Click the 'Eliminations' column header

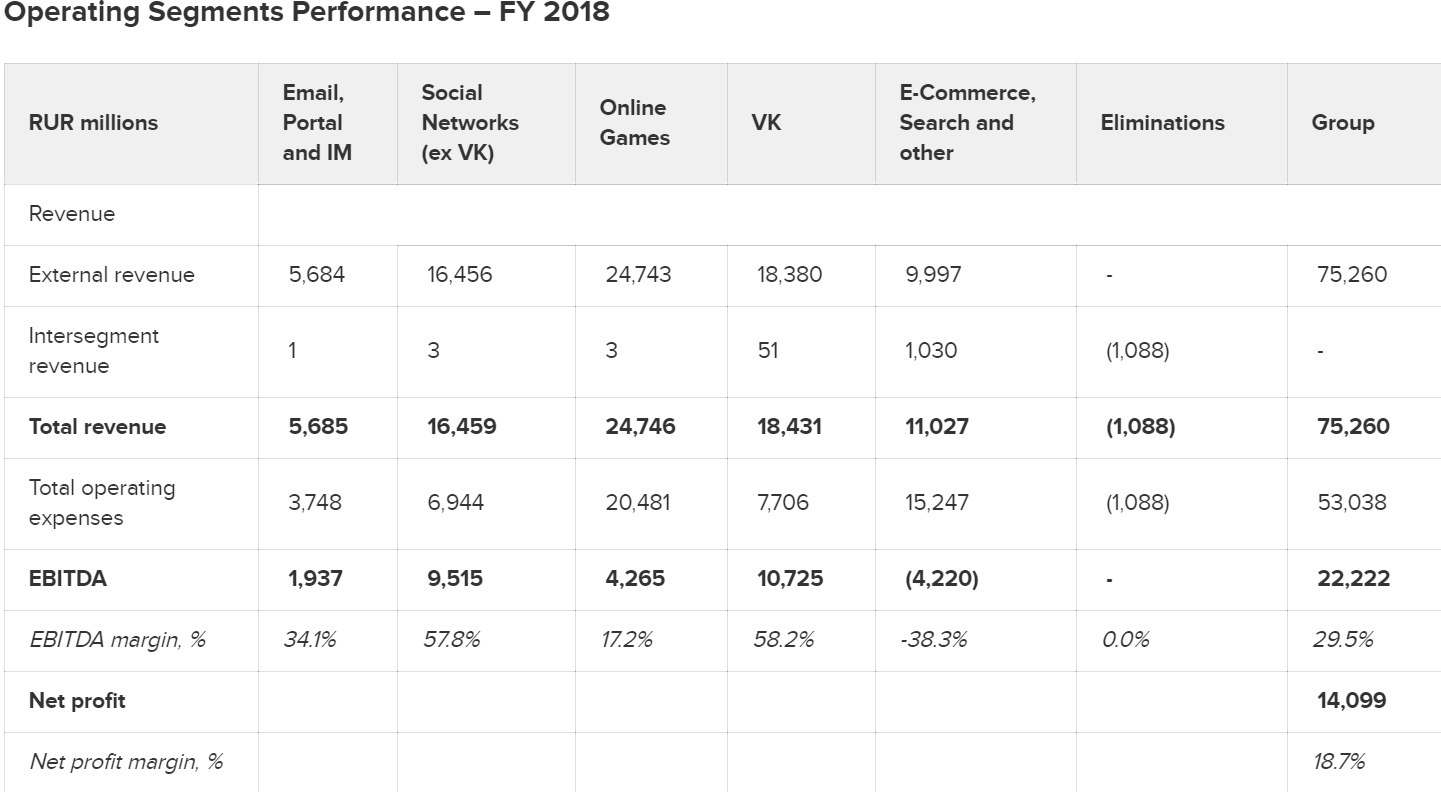pos(1162,123)
